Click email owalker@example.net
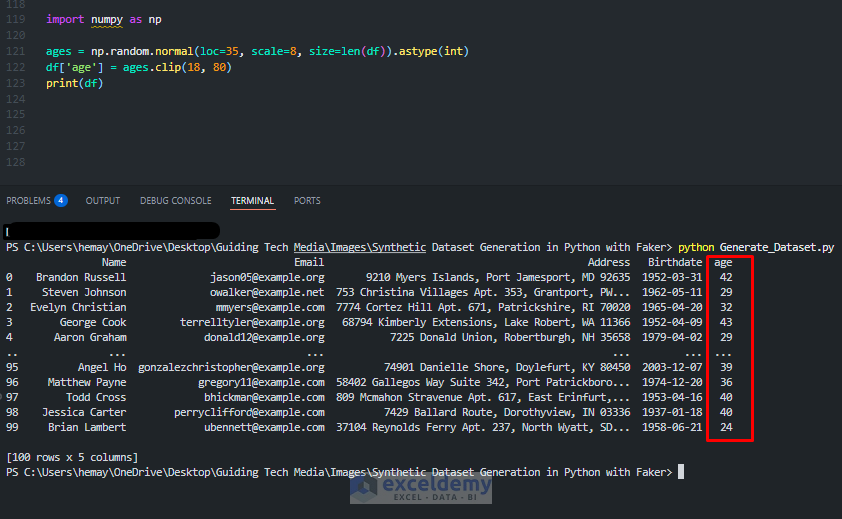The width and height of the screenshot is (842, 519). click(267, 292)
